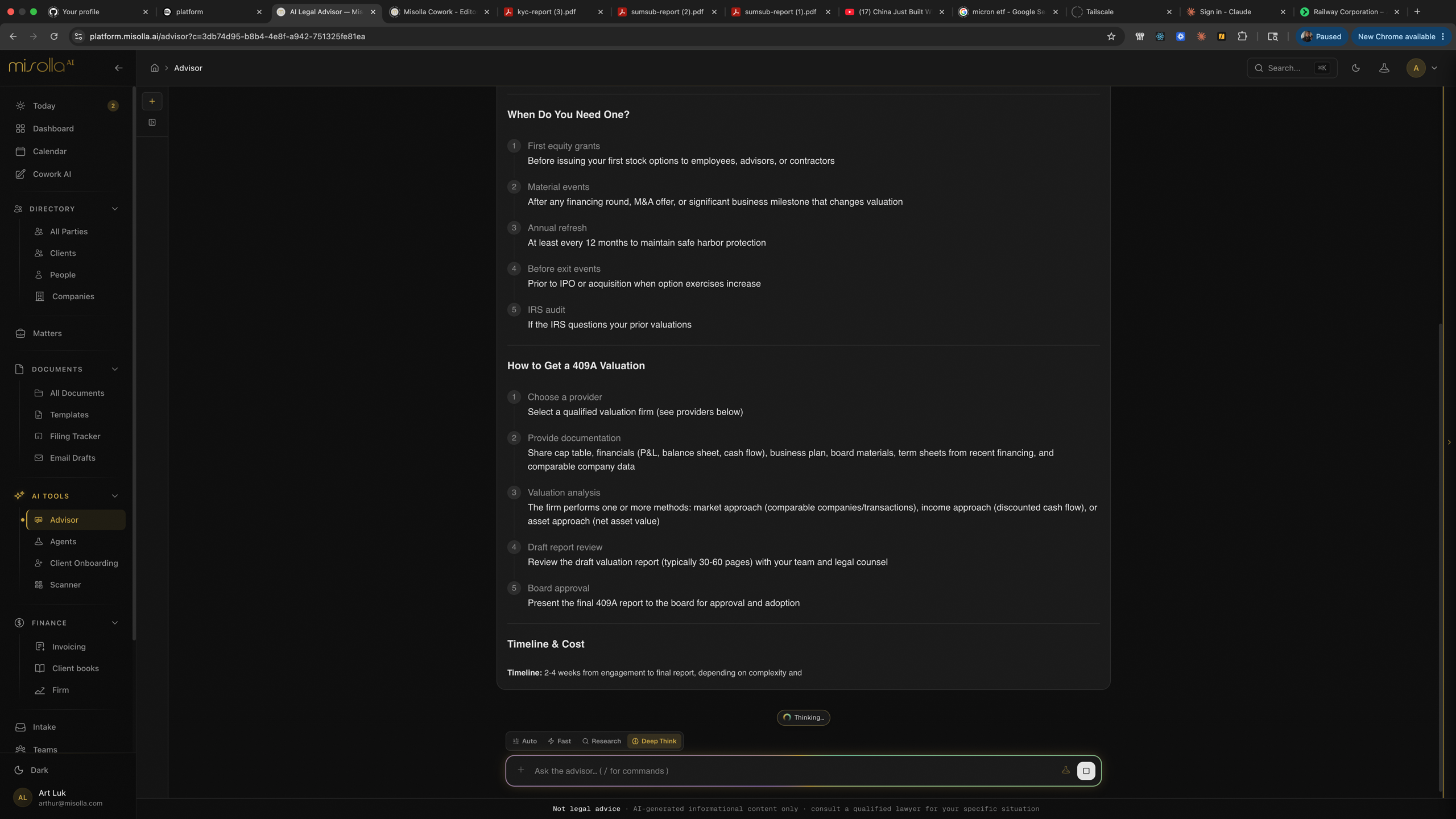This screenshot has height=819, width=1456.
Task: Open Client books
Action: point(76,668)
